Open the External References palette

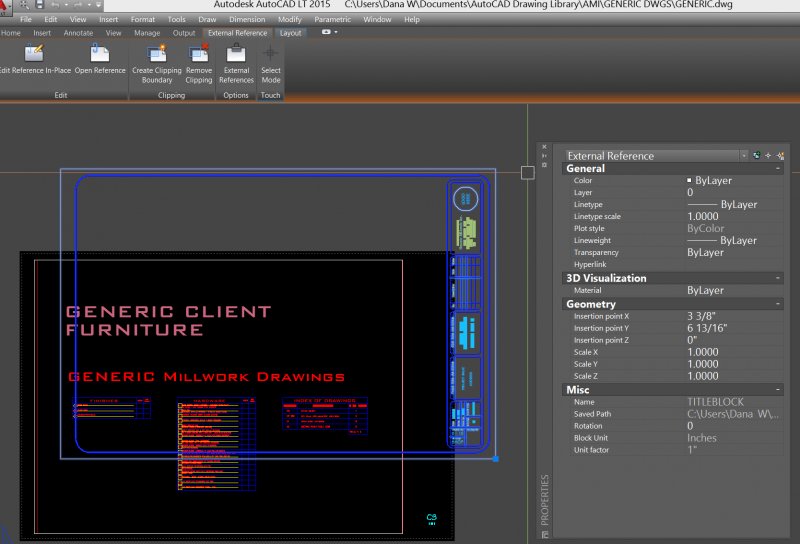[236, 53]
